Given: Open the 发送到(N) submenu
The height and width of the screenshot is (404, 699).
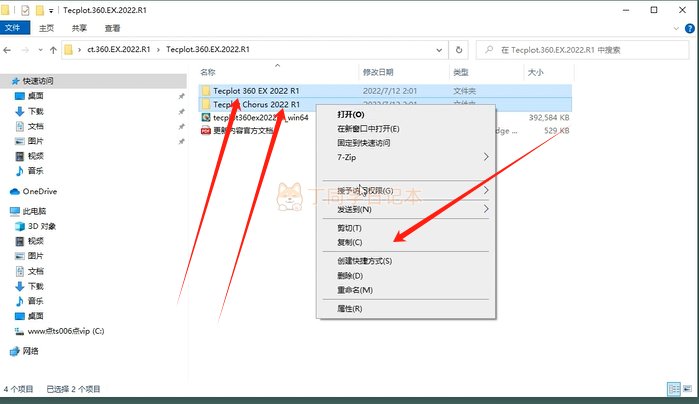Looking at the screenshot, I should (406, 210).
